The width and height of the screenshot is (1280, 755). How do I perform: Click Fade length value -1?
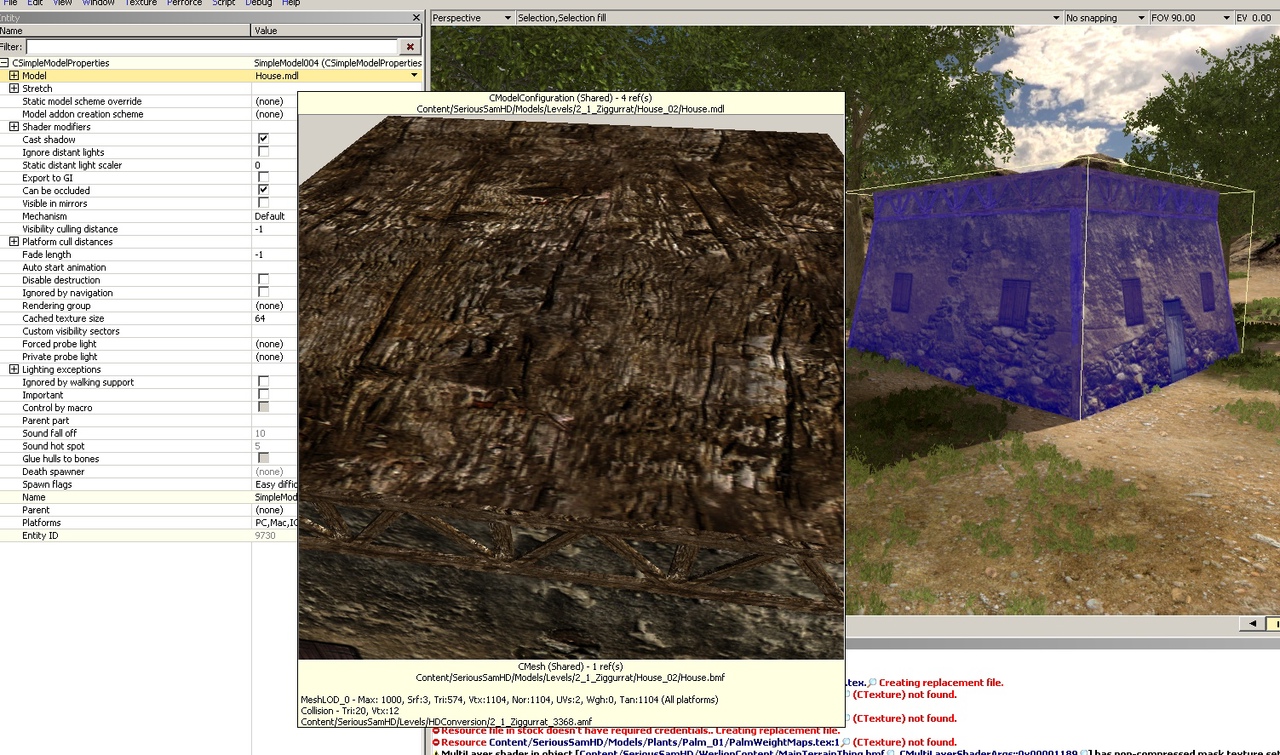point(259,255)
